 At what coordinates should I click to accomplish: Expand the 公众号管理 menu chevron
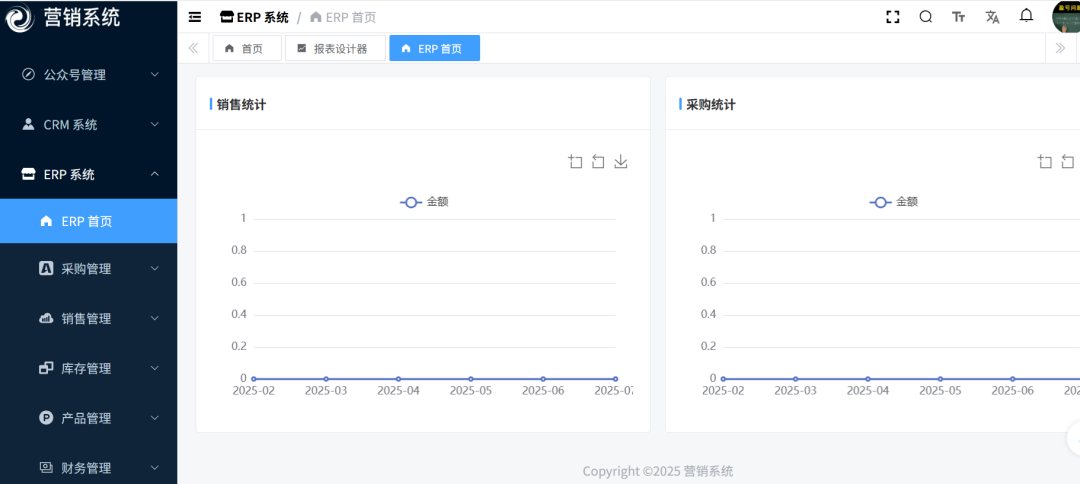[155, 74]
